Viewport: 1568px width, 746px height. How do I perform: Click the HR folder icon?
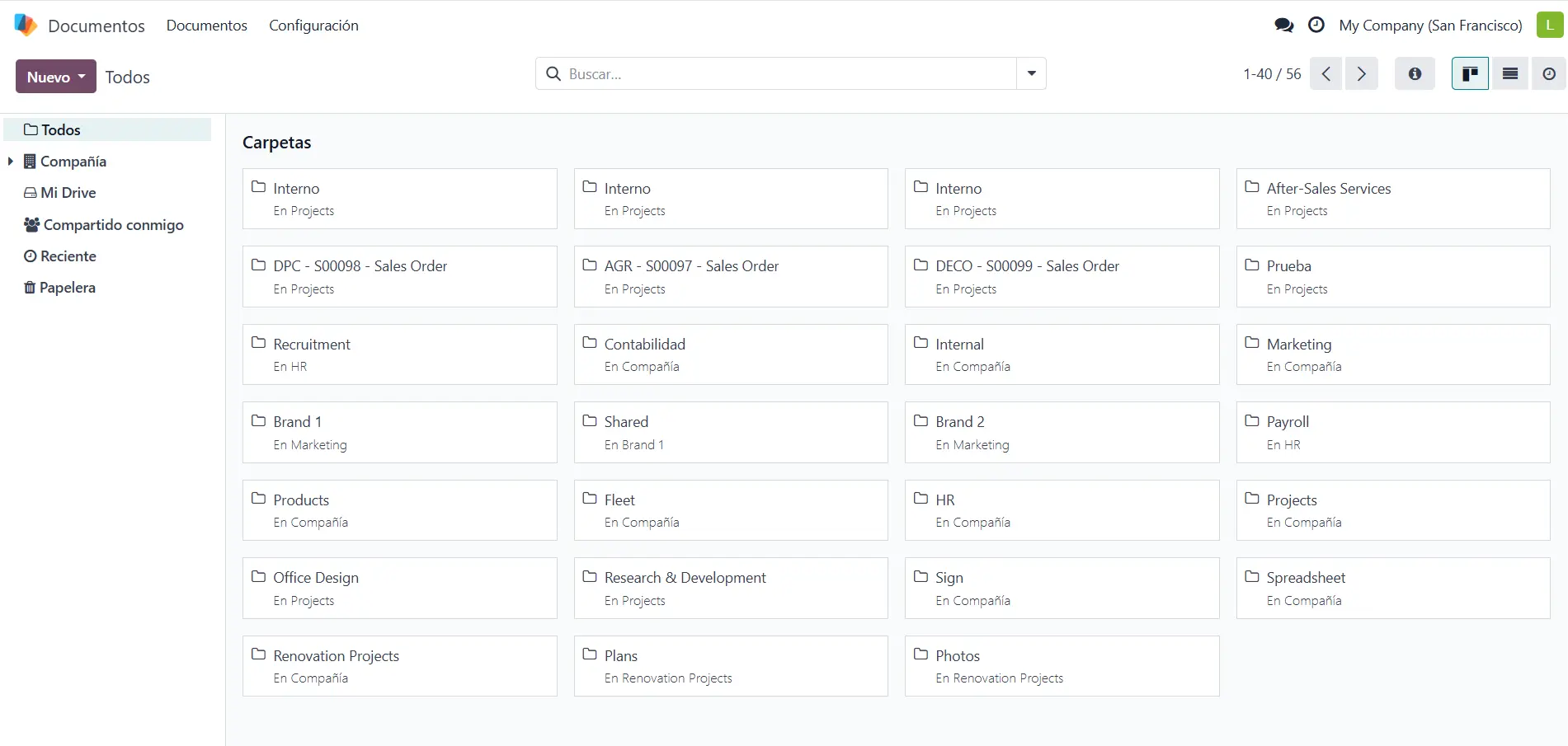(x=921, y=499)
